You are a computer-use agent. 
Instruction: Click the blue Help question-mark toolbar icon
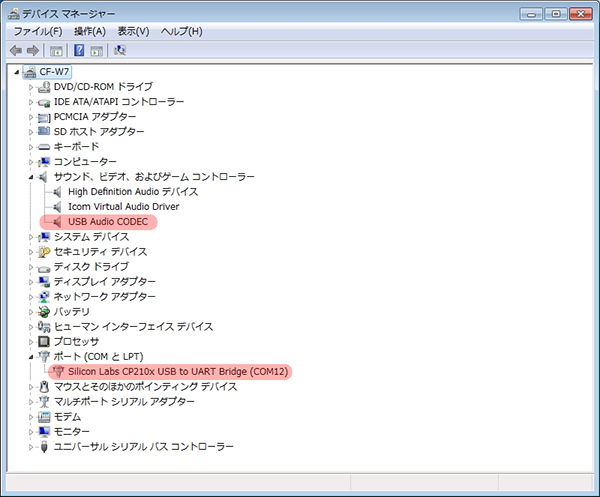[x=79, y=50]
